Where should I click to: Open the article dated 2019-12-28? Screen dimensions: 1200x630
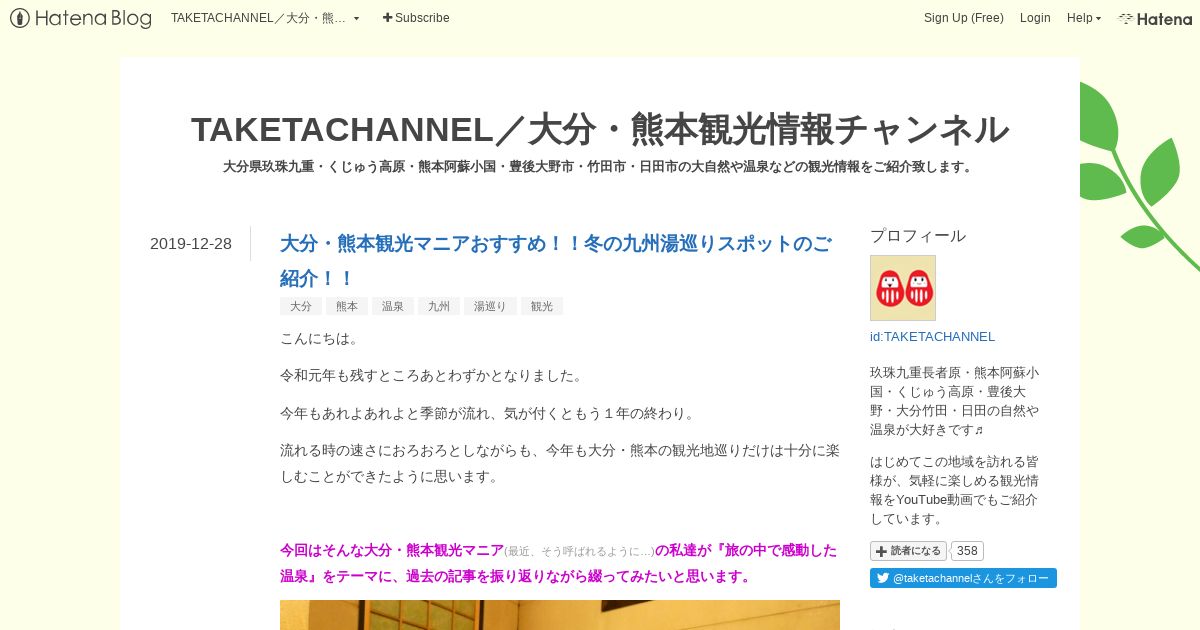pos(191,243)
